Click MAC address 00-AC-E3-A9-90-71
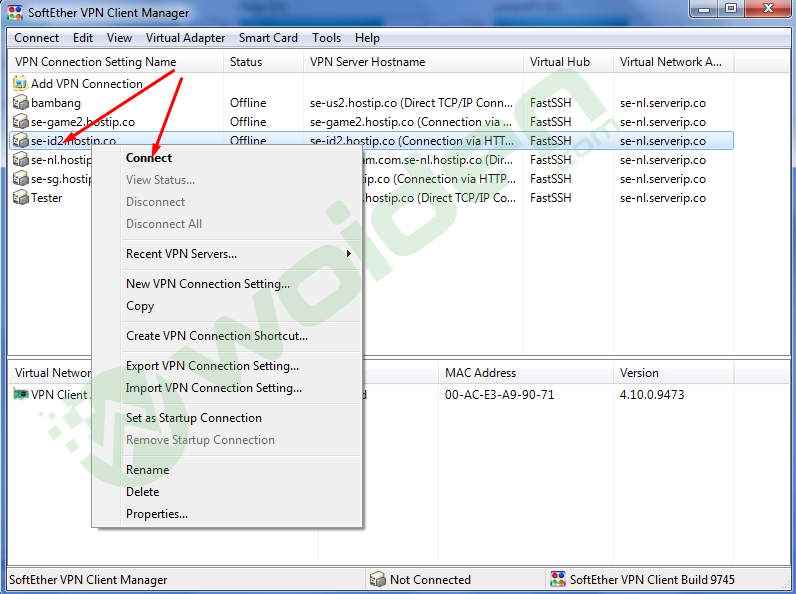Screen dimensions: 796x594 pyautogui.click(x=500, y=394)
